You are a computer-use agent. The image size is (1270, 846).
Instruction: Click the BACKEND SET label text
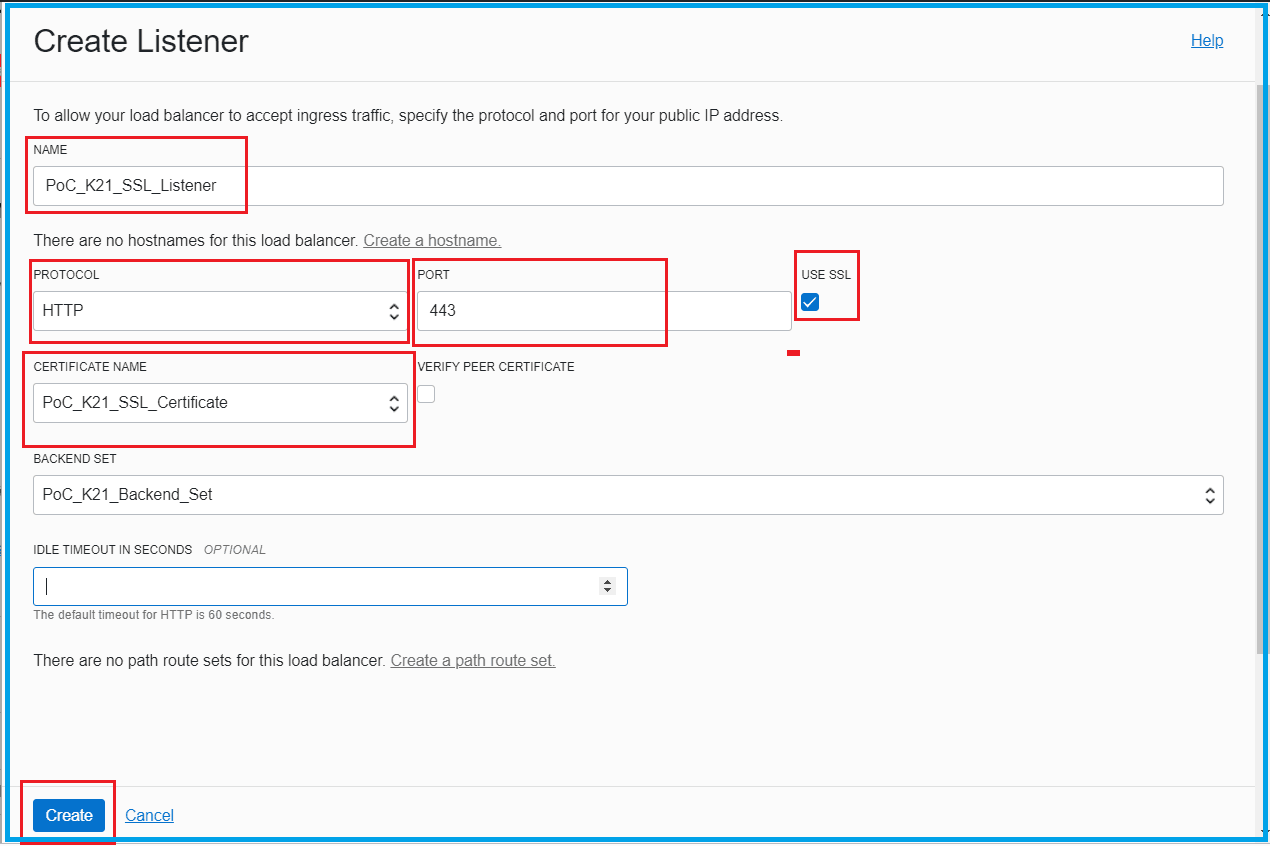pyautogui.click(x=75, y=459)
